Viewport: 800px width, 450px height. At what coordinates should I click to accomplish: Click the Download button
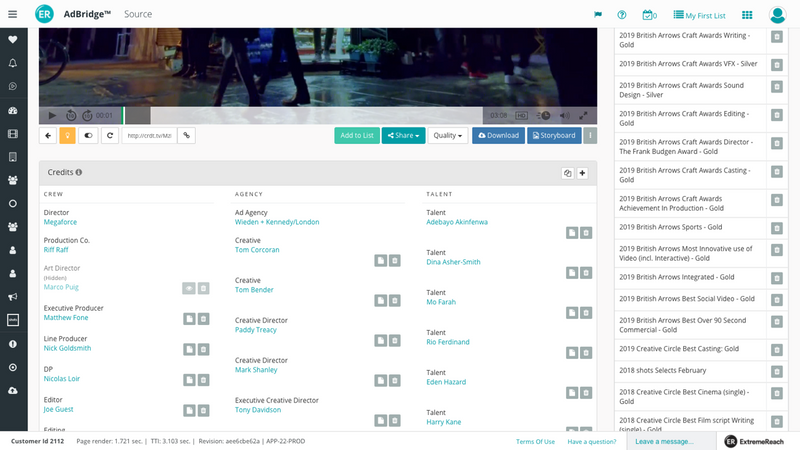(498, 135)
